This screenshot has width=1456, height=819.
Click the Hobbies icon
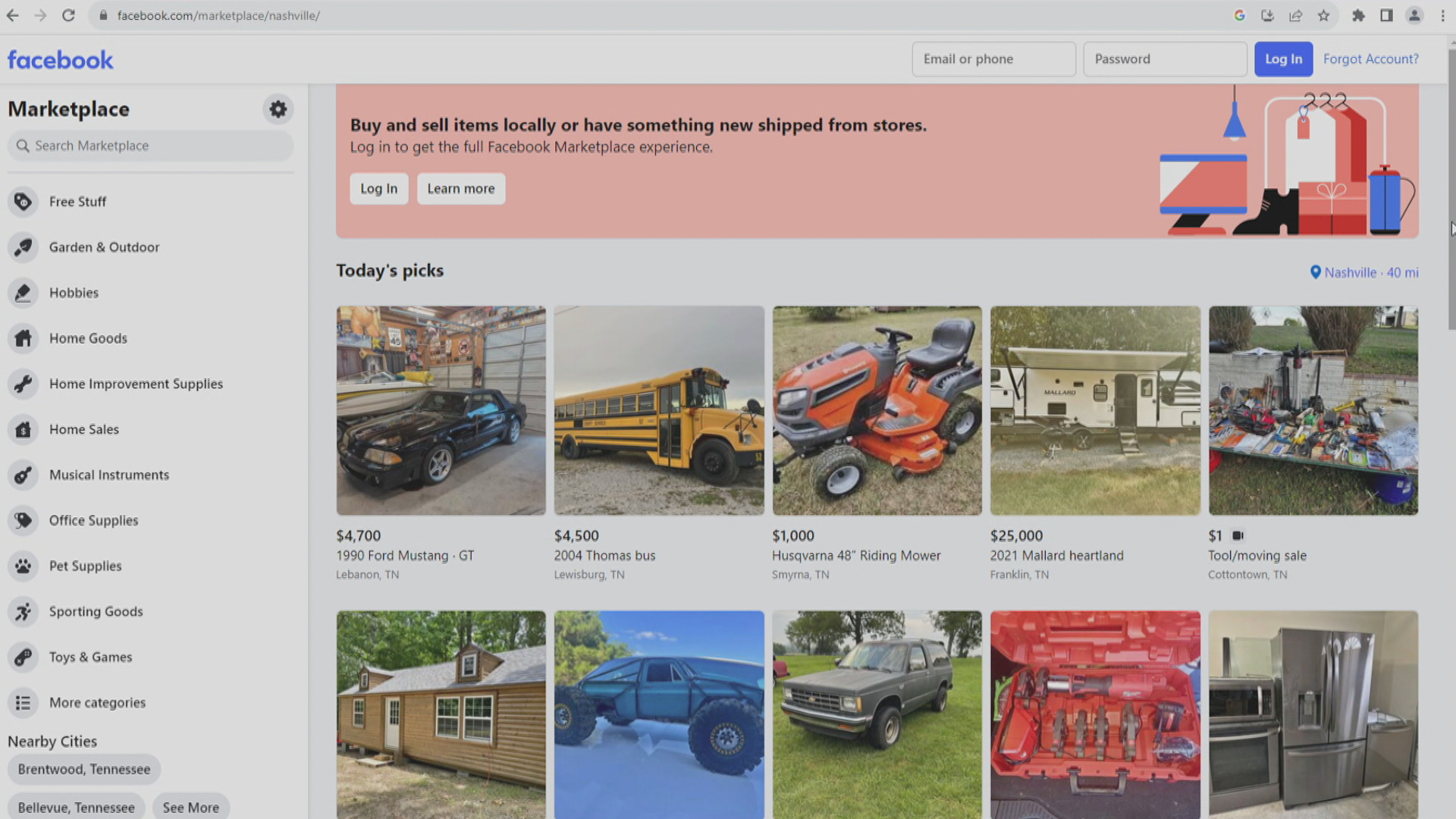[x=24, y=293]
